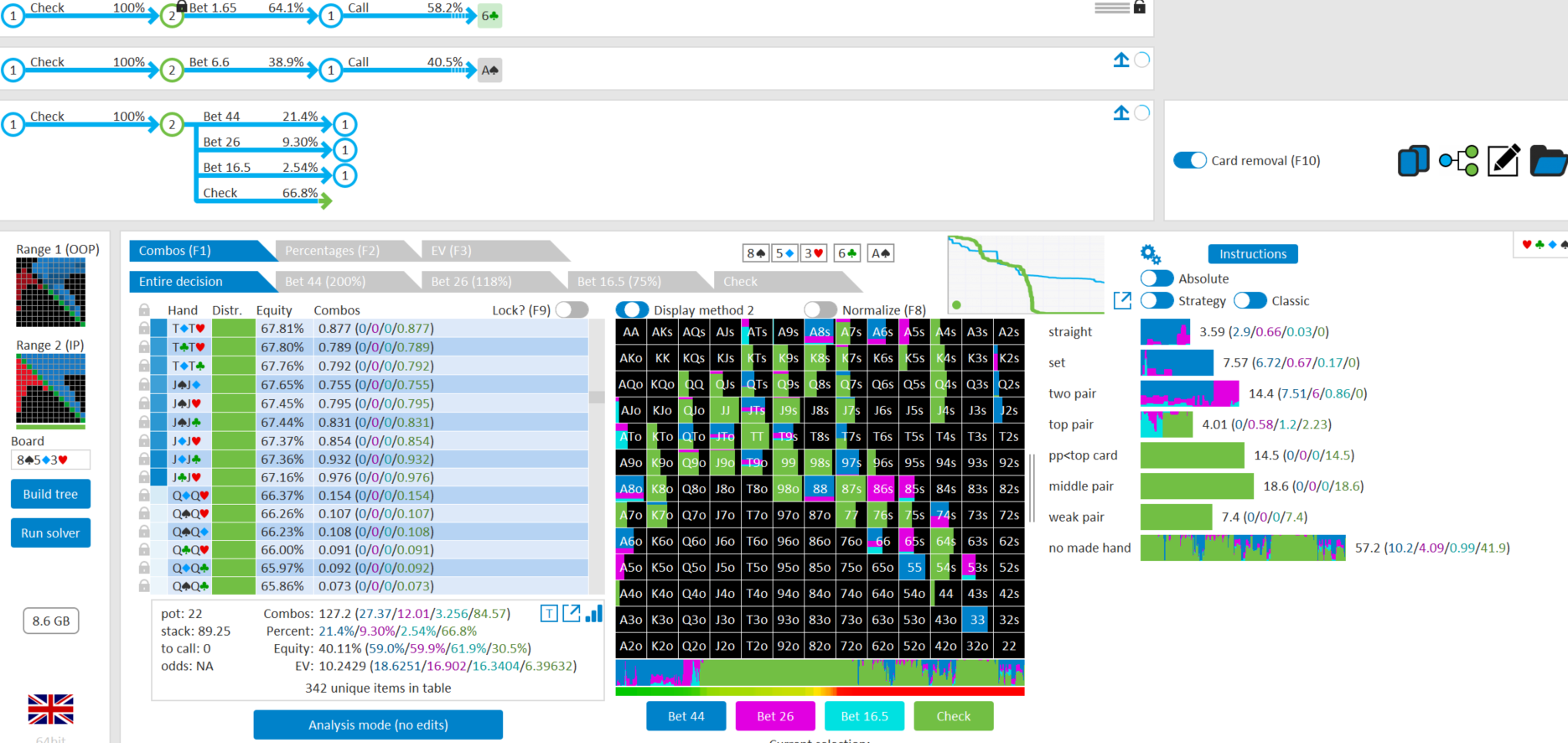Open the copy cards icon
The image size is (1568, 743).
pyautogui.click(x=1413, y=160)
